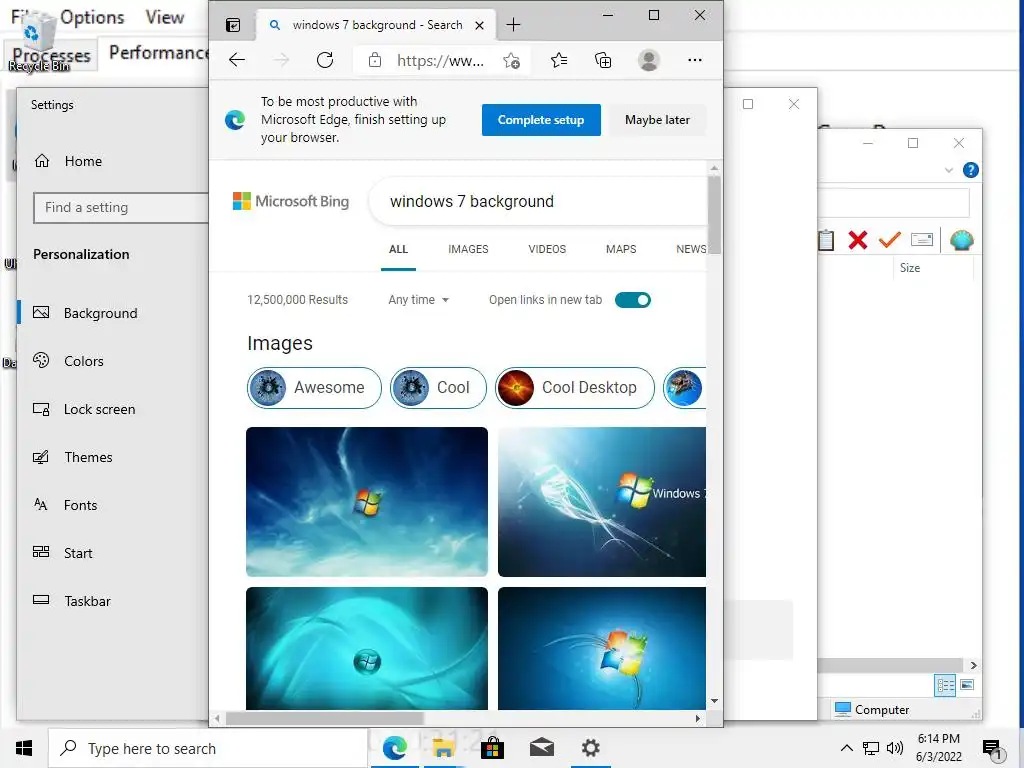Click the Microsoft Bing logo
The width and height of the screenshot is (1024, 768).
(291, 201)
